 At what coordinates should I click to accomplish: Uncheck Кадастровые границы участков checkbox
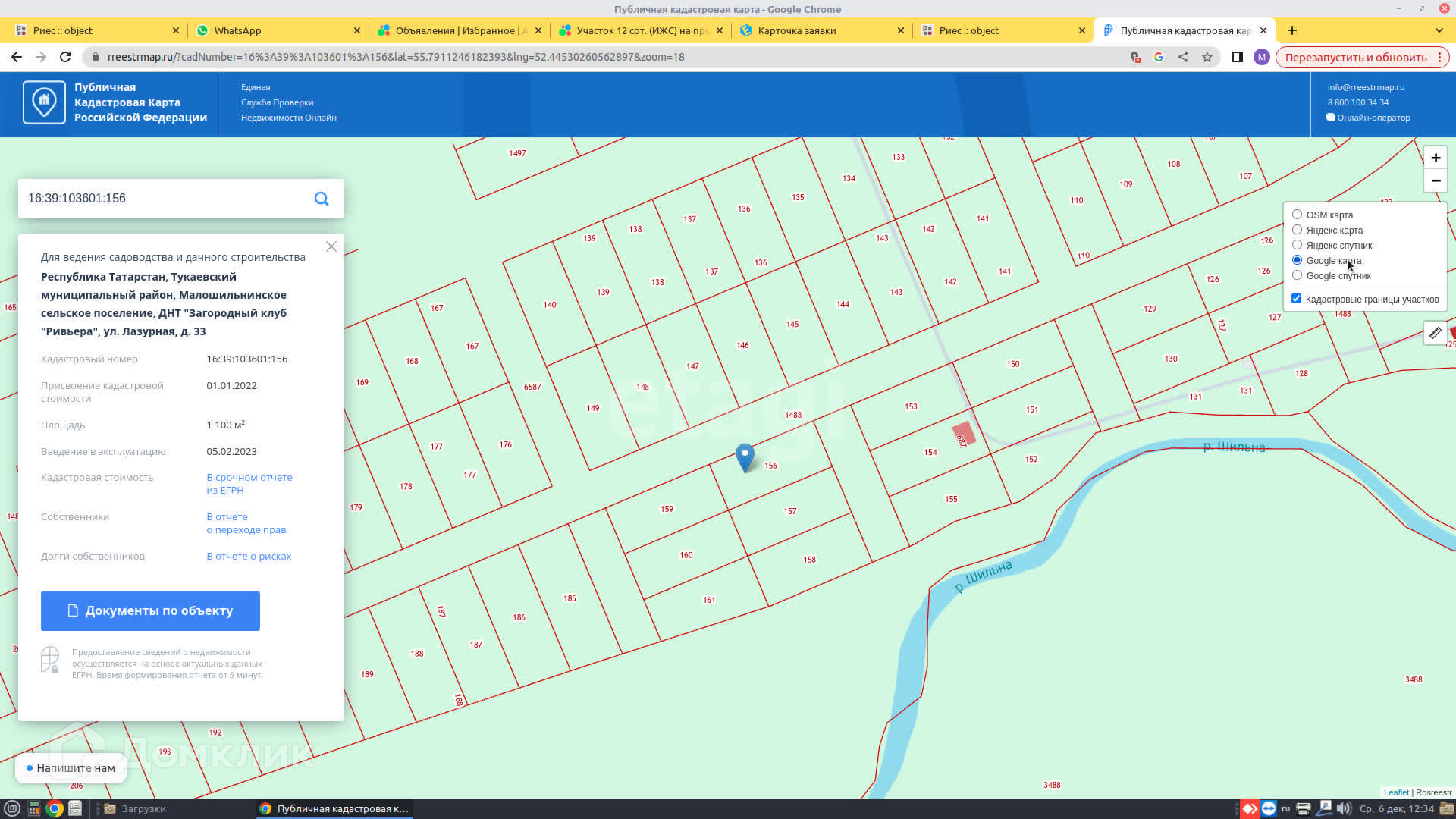1296,299
